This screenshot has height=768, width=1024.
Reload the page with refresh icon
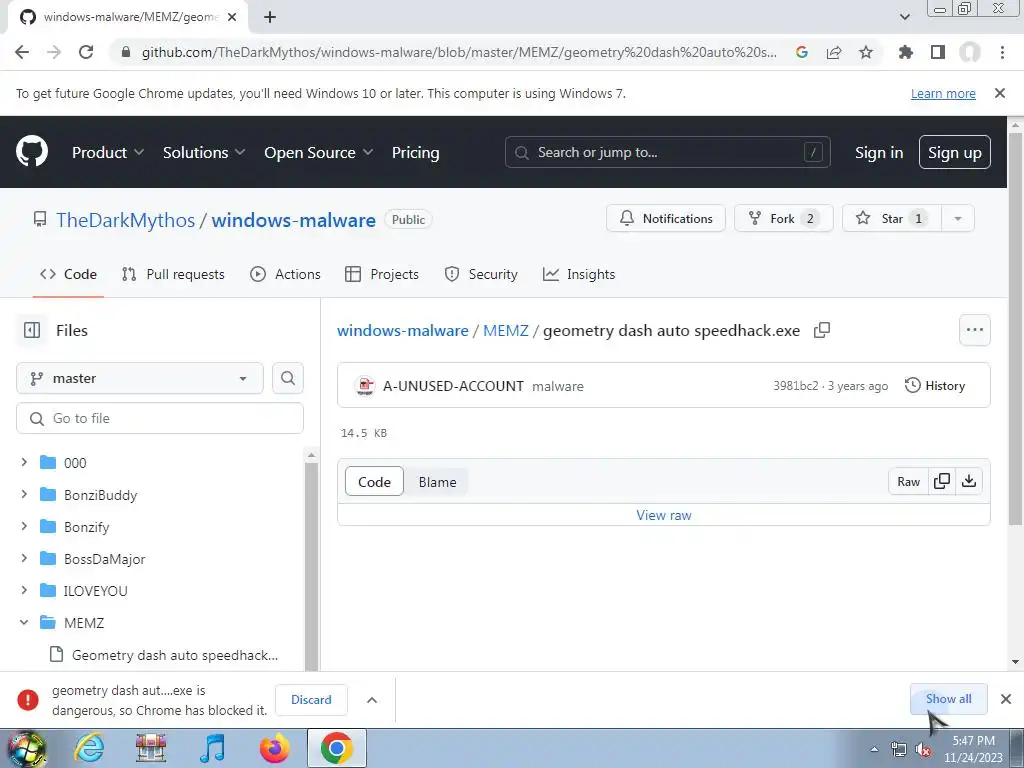(x=86, y=52)
